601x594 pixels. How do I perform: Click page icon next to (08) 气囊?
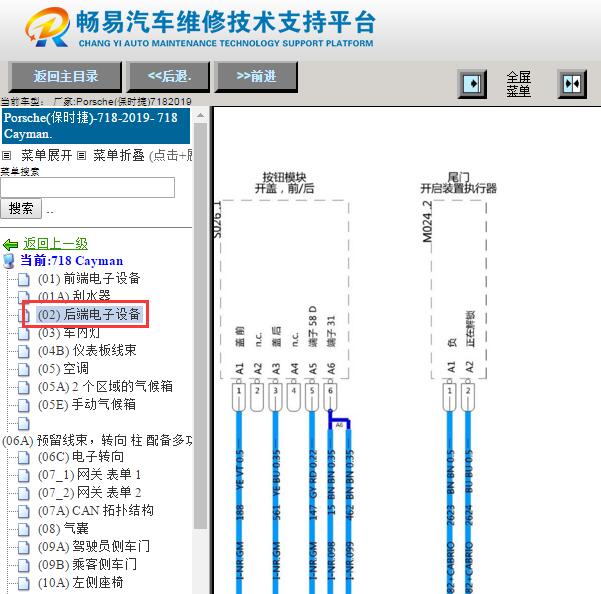coord(23,530)
